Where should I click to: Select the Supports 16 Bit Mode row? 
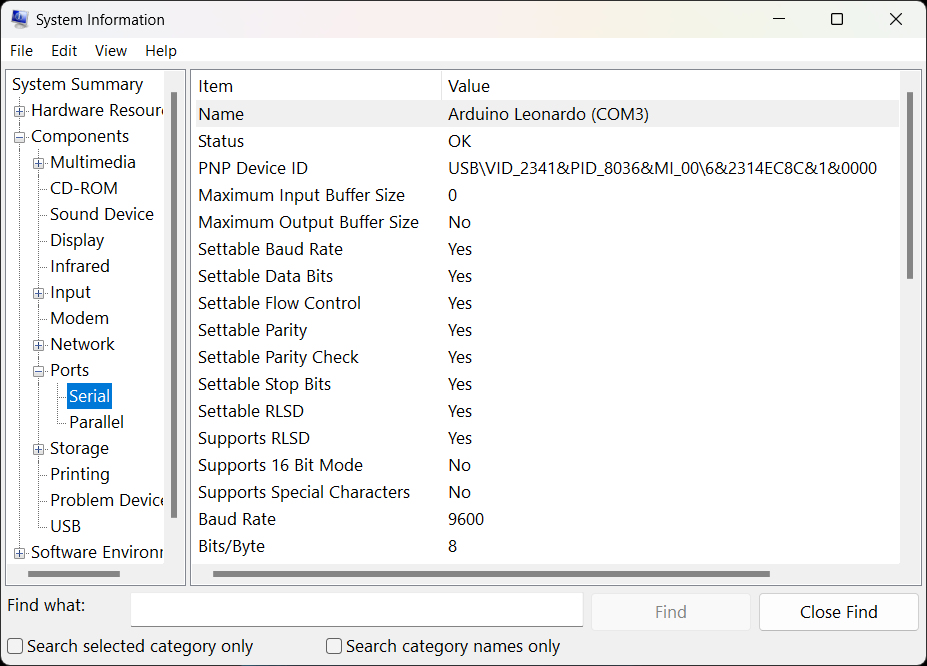547,465
